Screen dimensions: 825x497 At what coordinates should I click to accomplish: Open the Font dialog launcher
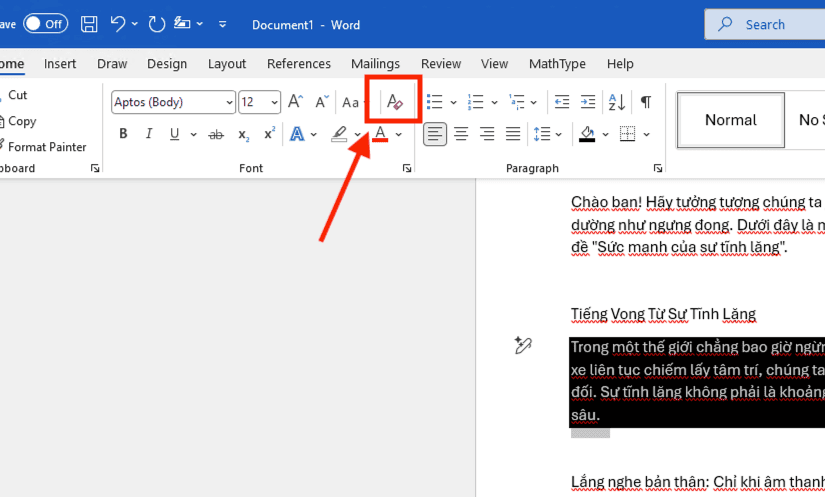pyautogui.click(x=407, y=168)
